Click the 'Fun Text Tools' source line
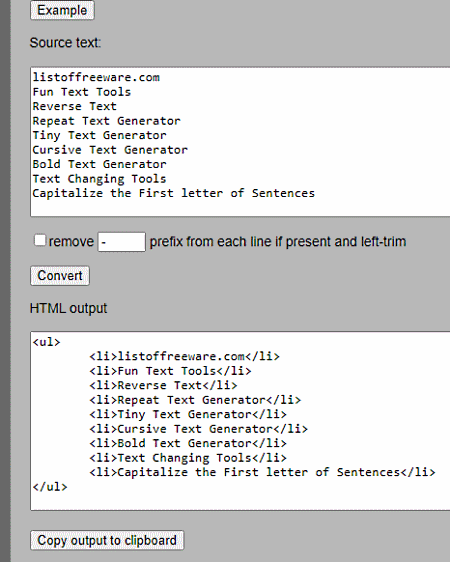The height and width of the screenshot is (562, 450). pyautogui.click(x=82, y=92)
